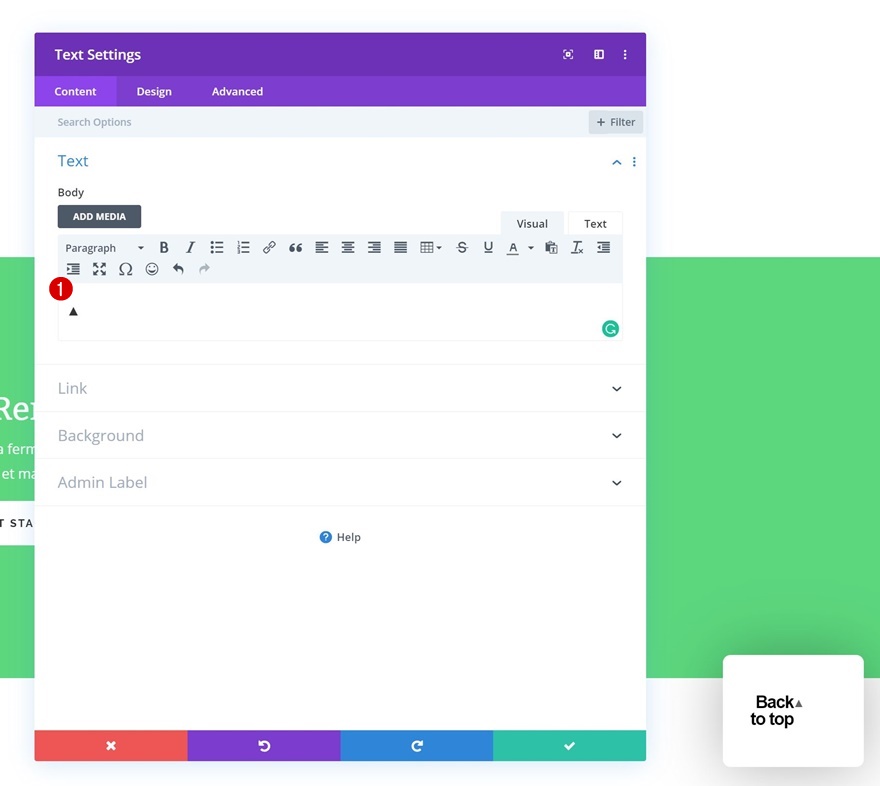Apply italic formatting
Viewport: 880px width, 786px height.
coord(190,247)
